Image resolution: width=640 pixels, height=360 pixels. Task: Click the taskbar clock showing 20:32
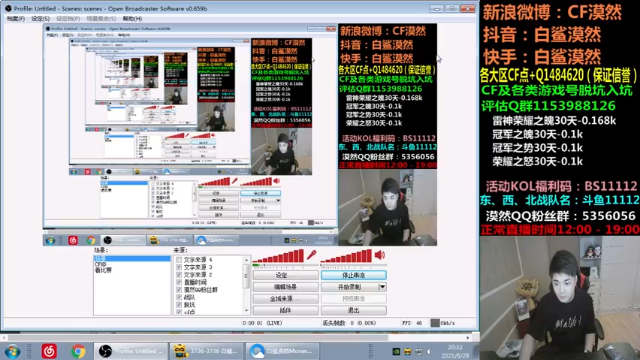455,351
